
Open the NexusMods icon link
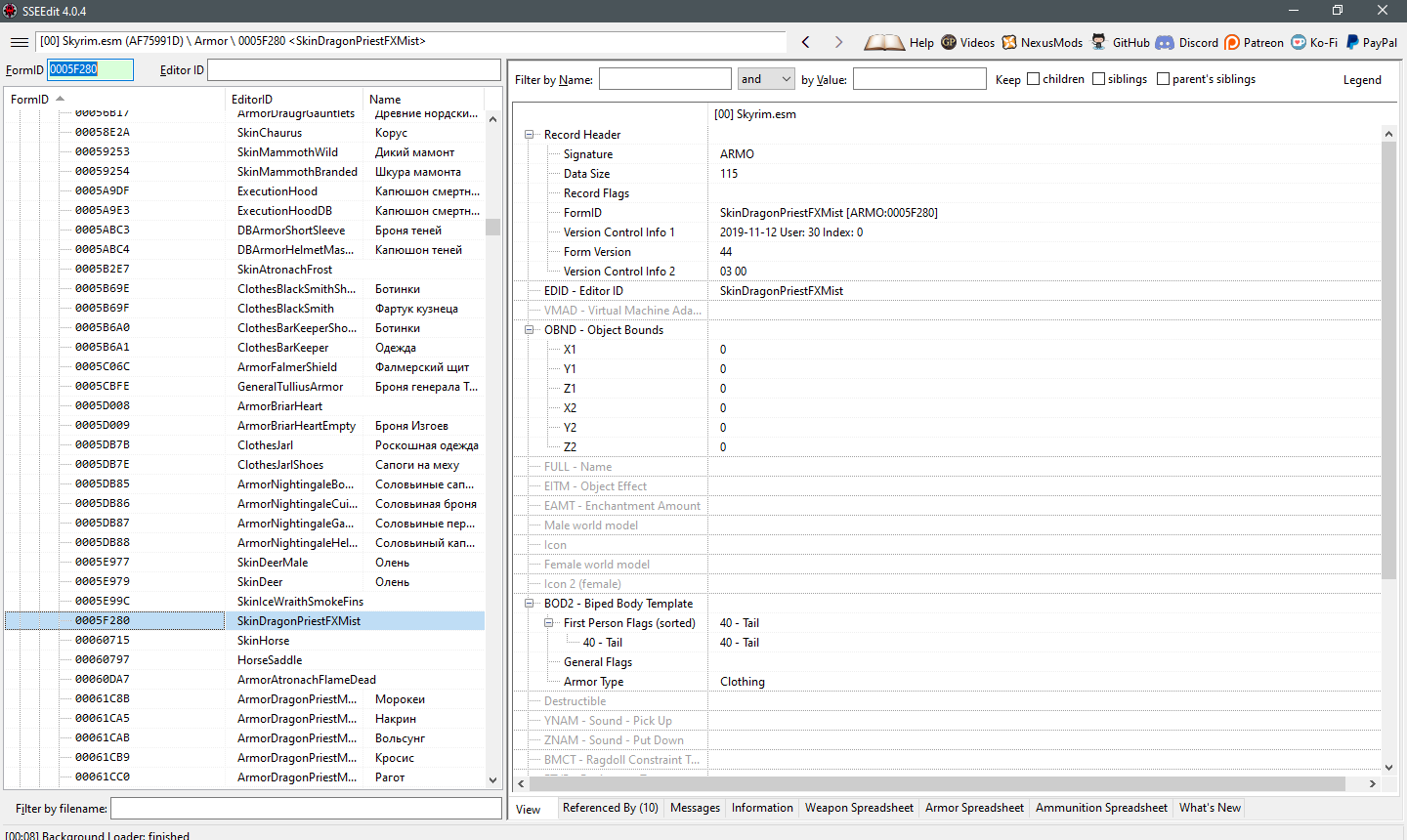pos(1009,42)
